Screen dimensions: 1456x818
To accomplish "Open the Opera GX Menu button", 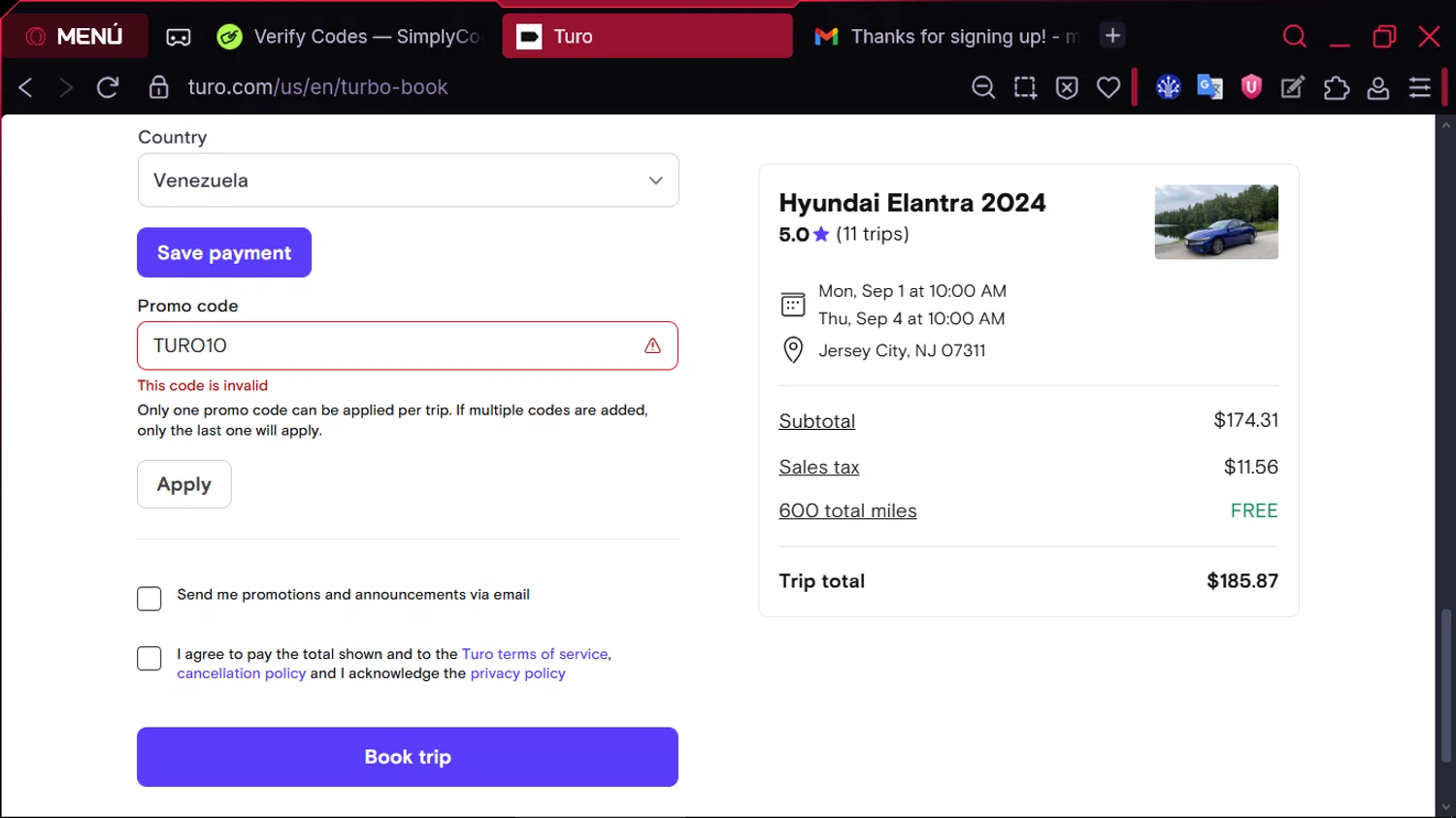I will tap(75, 36).
